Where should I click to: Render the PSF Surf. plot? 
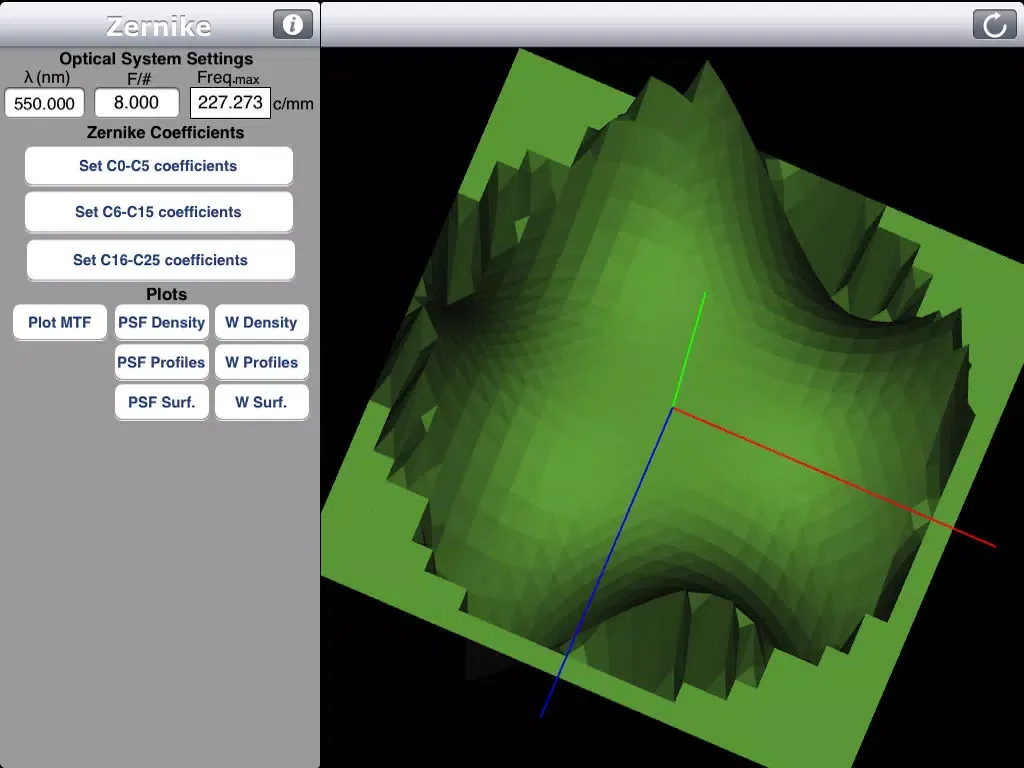click(x=162, y=402)
